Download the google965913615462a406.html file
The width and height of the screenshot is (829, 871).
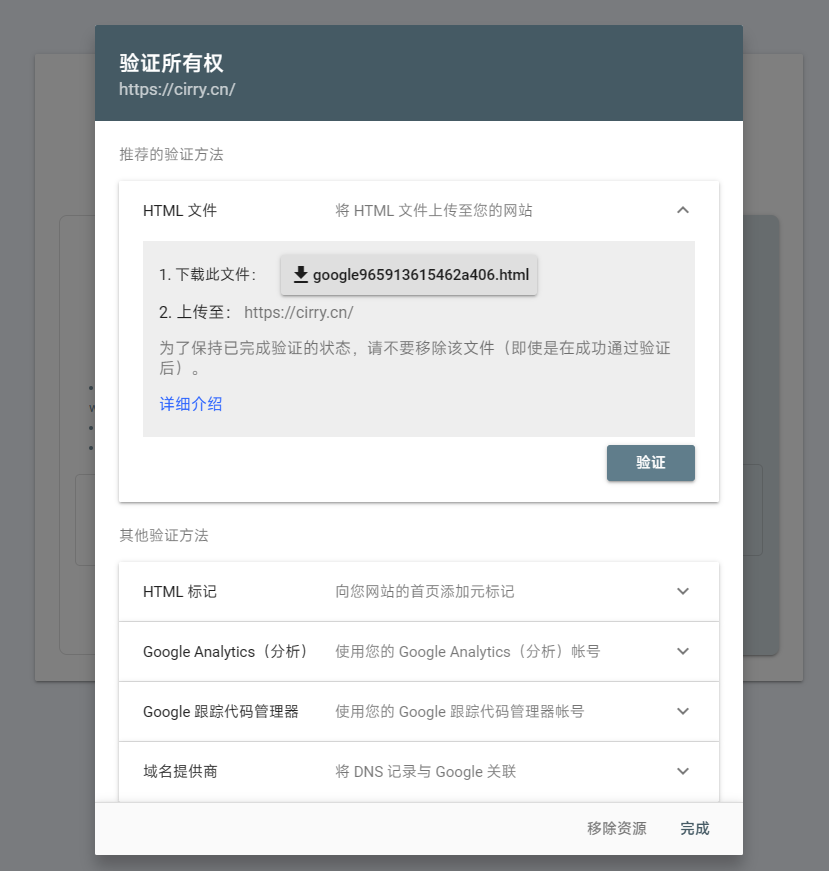pos(410,275)
